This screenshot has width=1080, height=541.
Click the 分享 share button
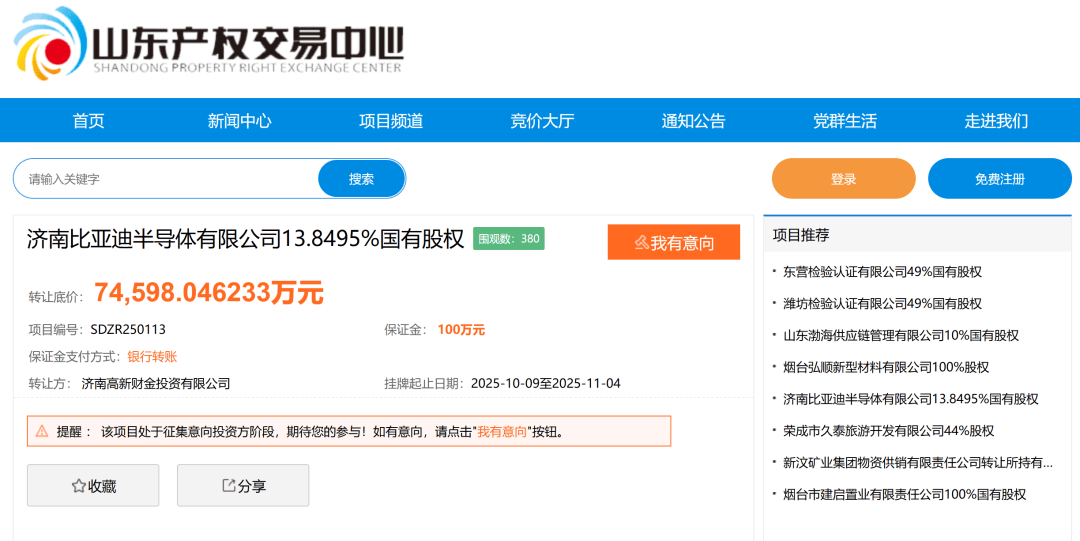[243, 485]
